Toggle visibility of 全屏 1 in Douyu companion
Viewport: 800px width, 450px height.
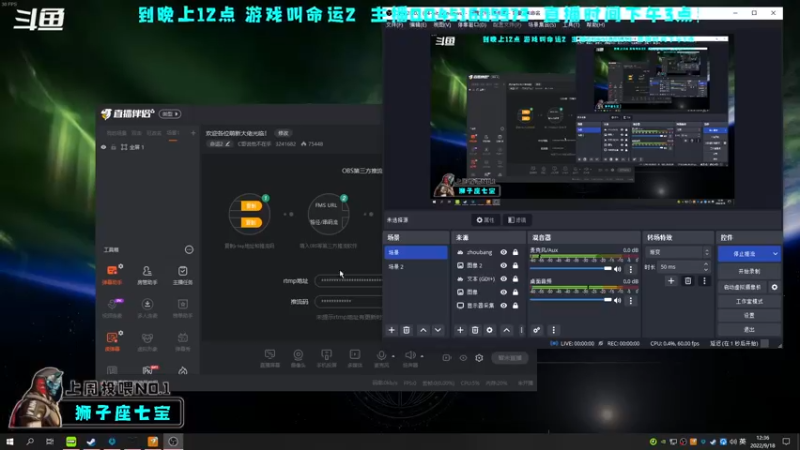104,147
